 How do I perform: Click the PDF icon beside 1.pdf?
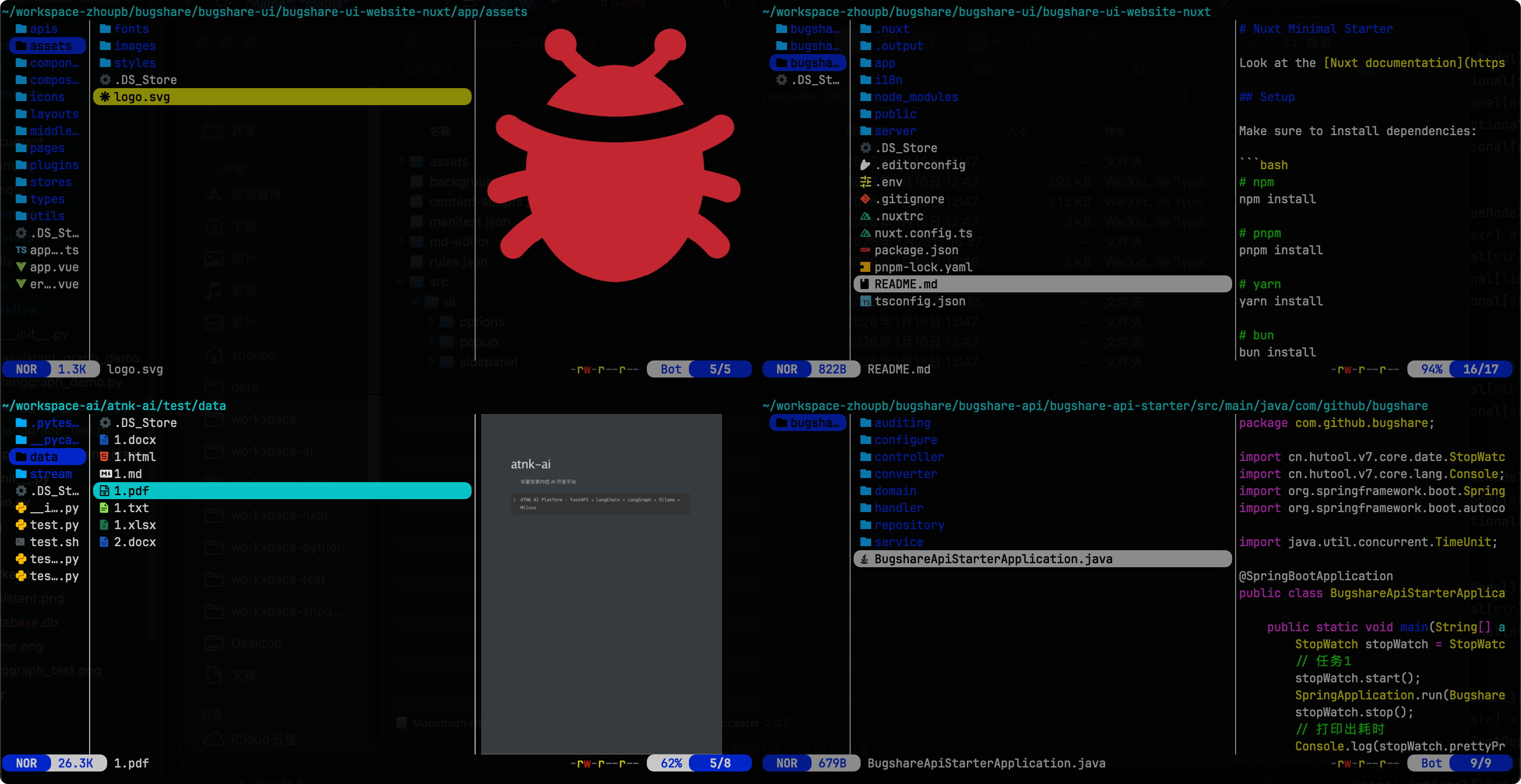tap(105, 491)
